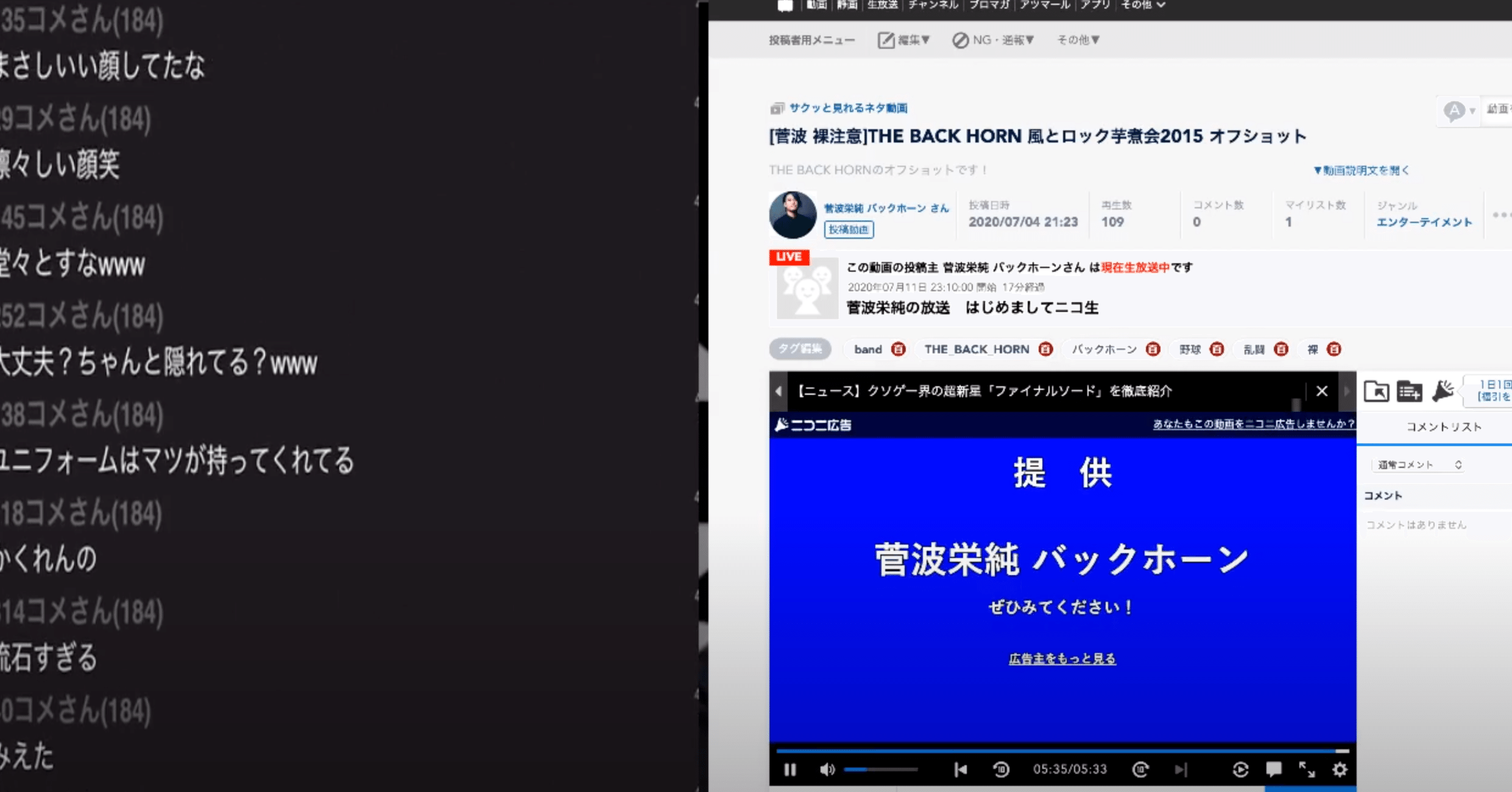Remove the 野球 tag
Image resolution: width=1512 pixels, height=792 pixels.
click(x=1217, y=349)
